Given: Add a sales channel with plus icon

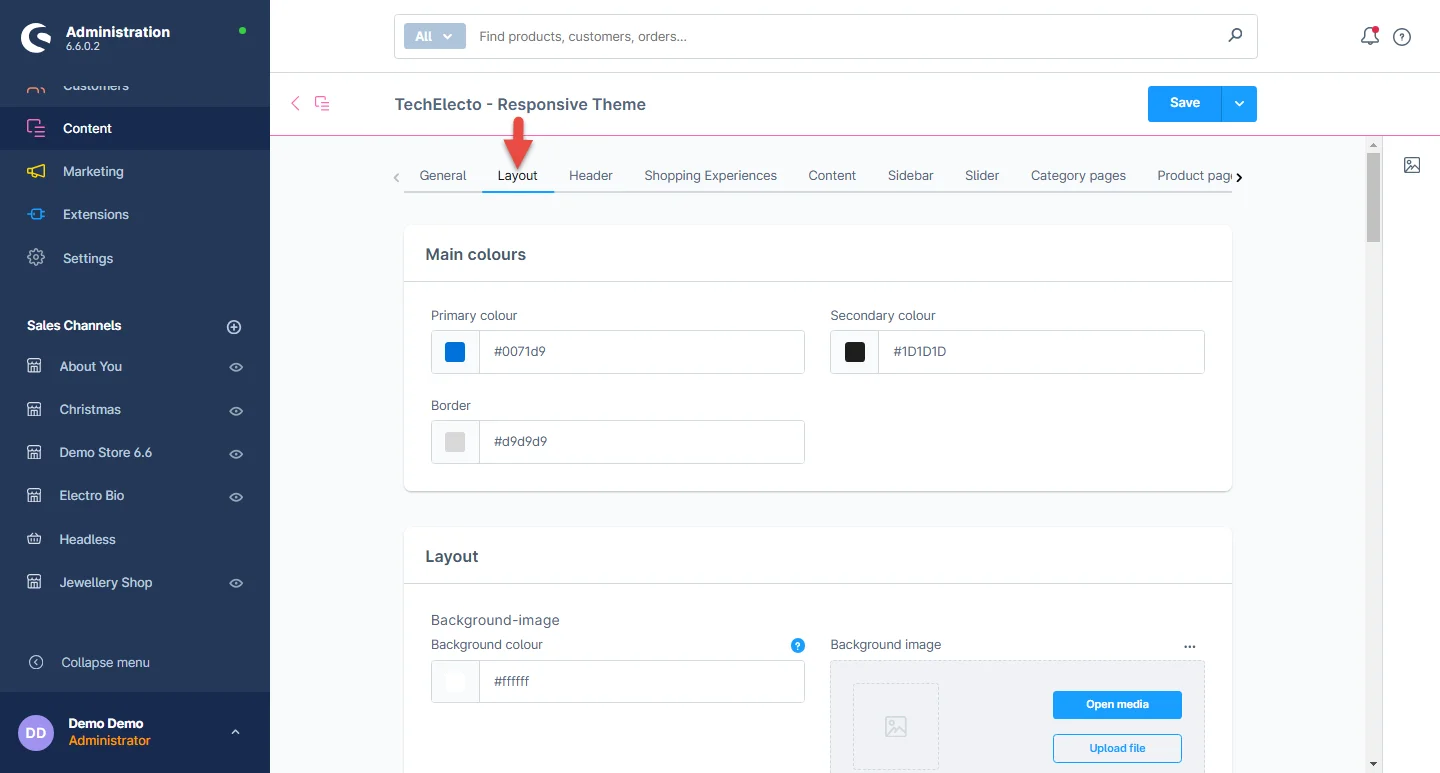Looking at the screenshot, I should coord(234,327).
